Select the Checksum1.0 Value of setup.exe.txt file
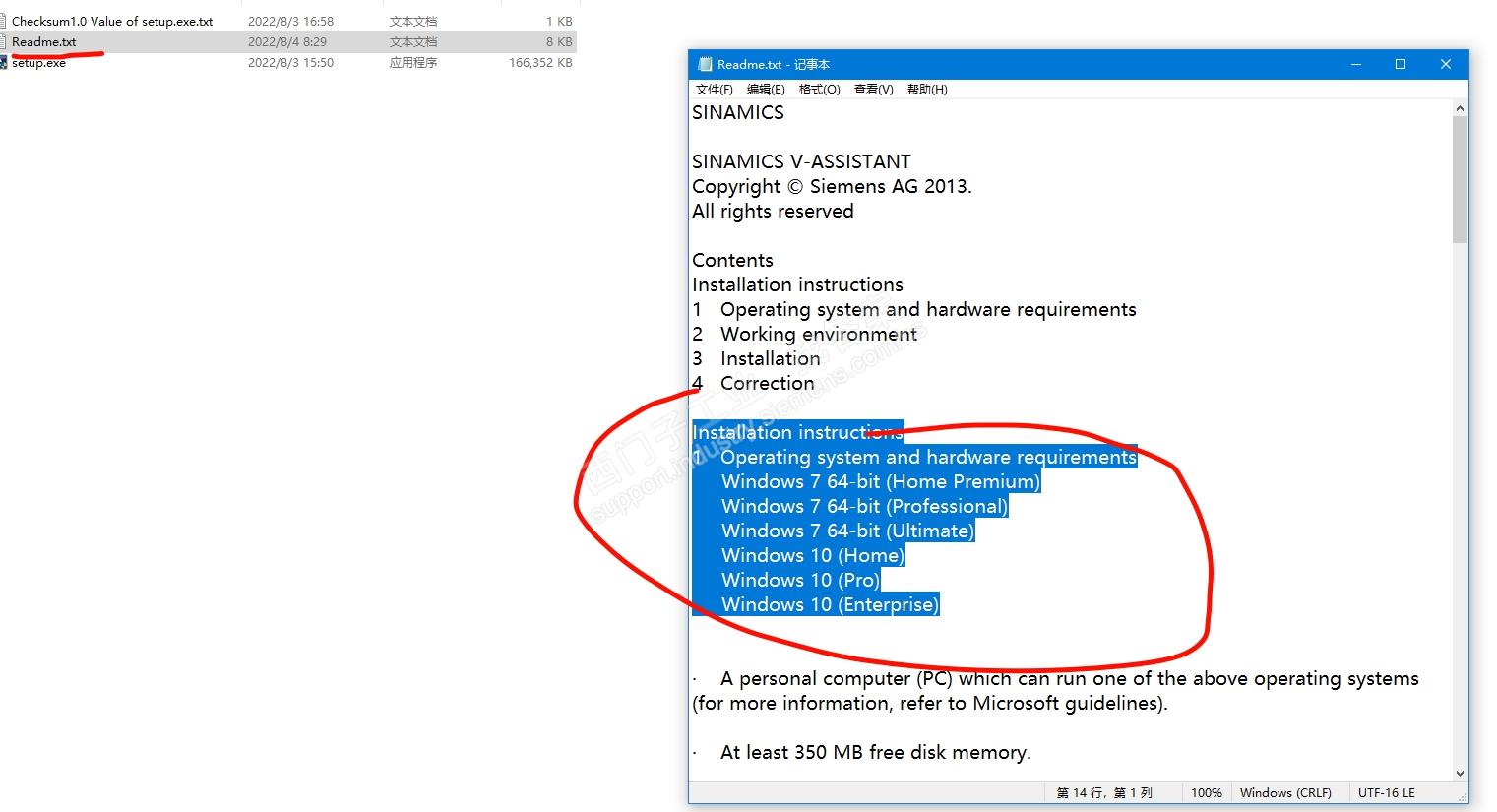Screen dimensions: 1497x812 pos(112,22)
